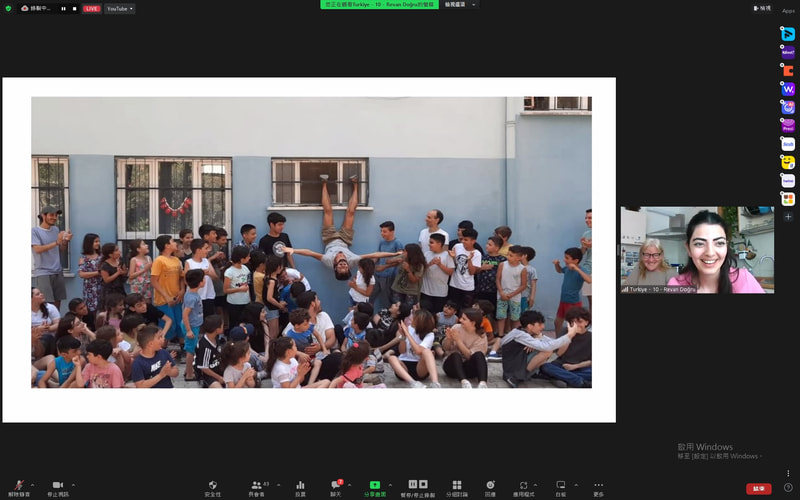The height and width of the screenshot is (500, 800).
Task: Open audio options arrow beside microphone
Action: 33,485
